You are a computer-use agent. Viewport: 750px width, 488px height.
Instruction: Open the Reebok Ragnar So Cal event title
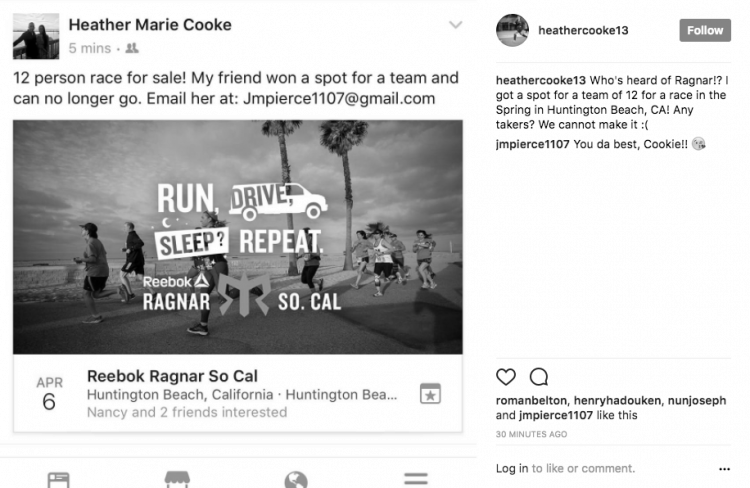pos(172,376)
